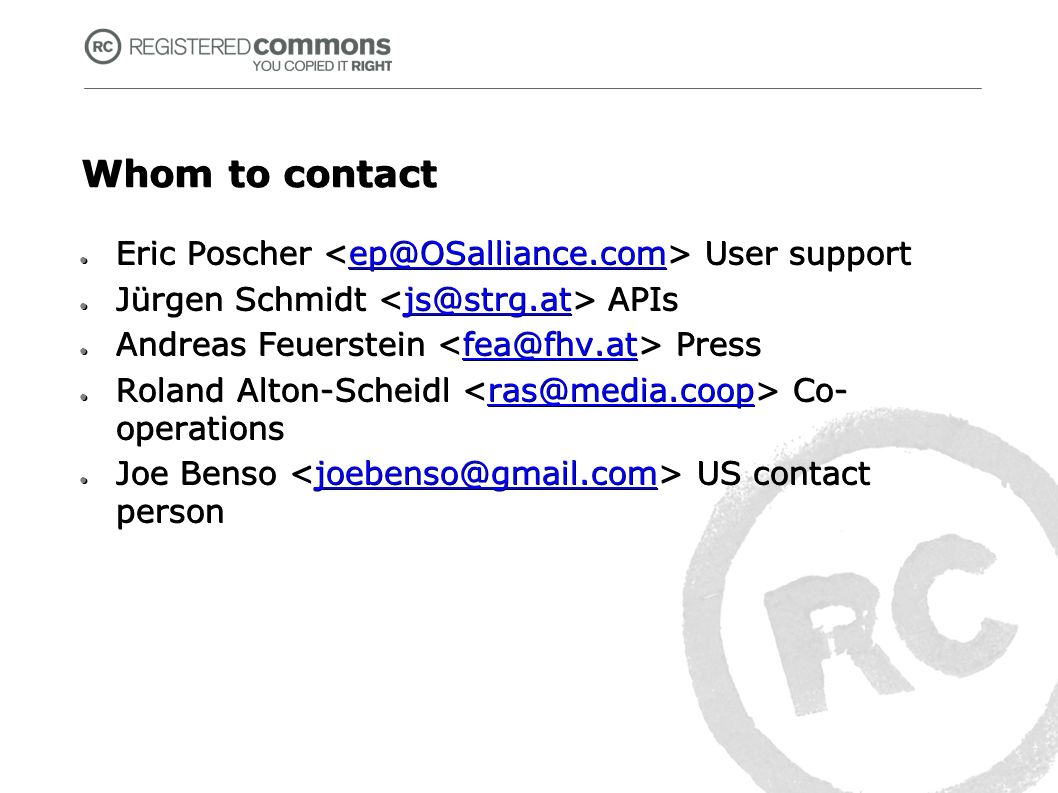
Task: Click the 'You copied it right' tagline
Action: (x=322, y=66)
